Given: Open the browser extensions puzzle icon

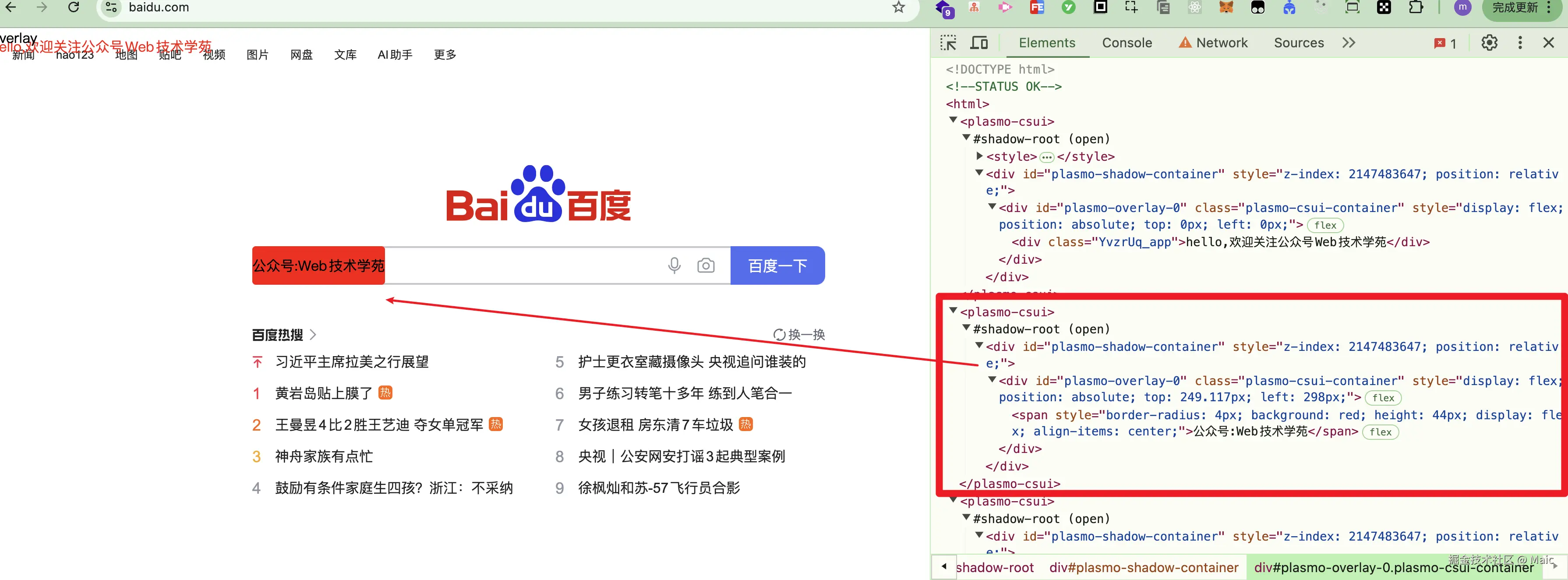Looking at the screenshot, I should point(1416,7).
